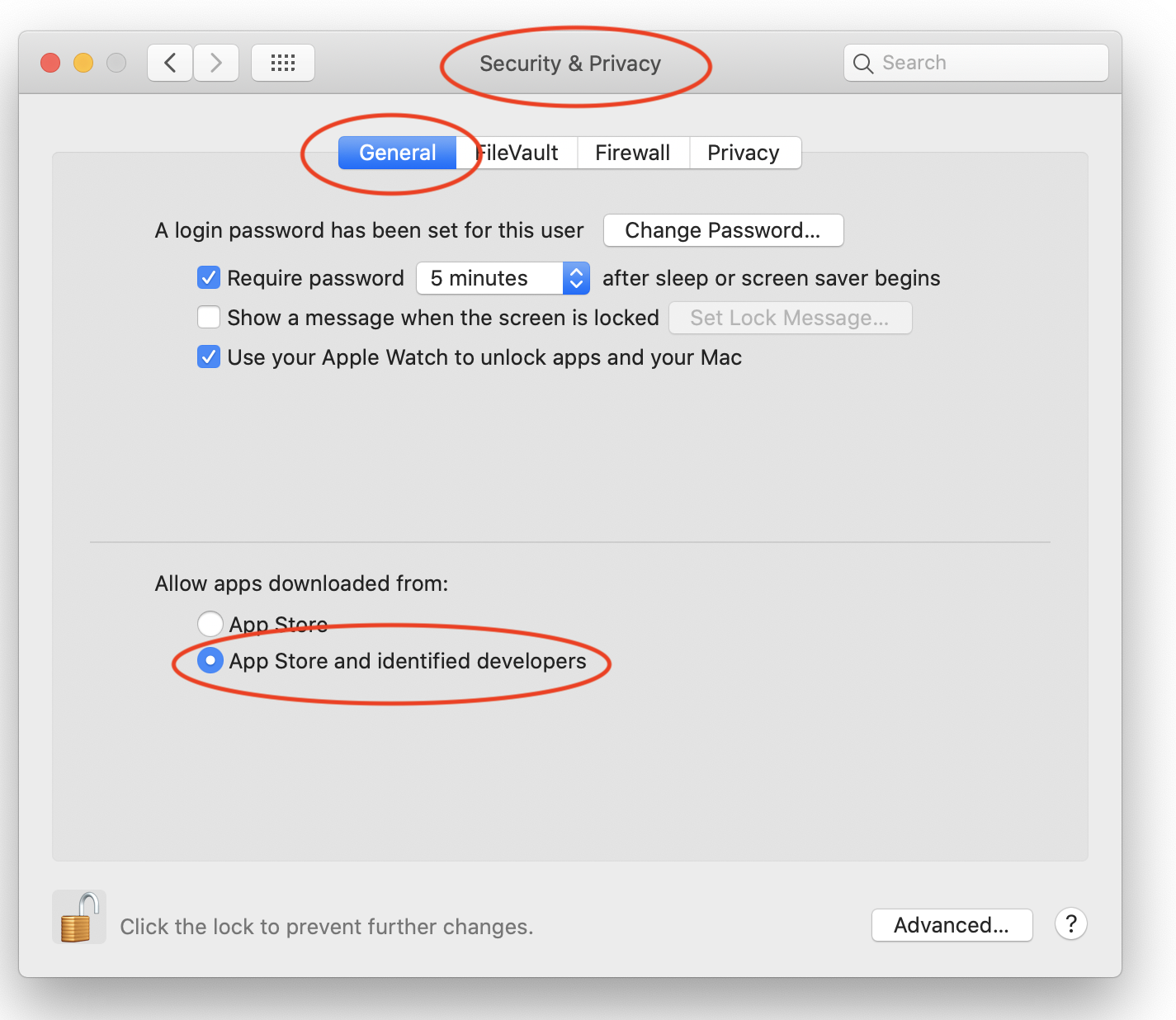Open the Firewall tab
This screenshot has width=1176, height=1020.
tap(633, 153)
